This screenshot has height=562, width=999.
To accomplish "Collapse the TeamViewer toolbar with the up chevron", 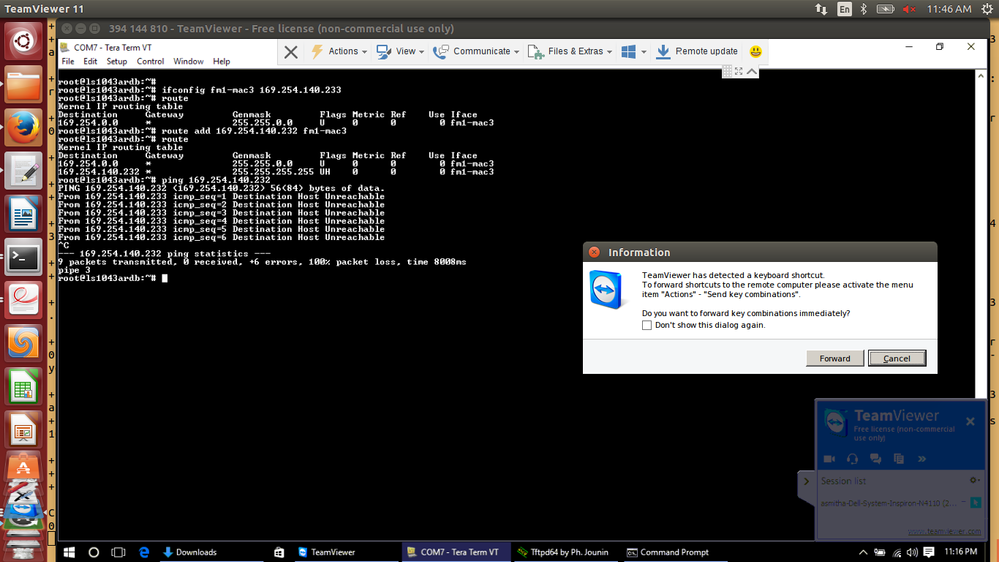I will [x=752, y=71].
